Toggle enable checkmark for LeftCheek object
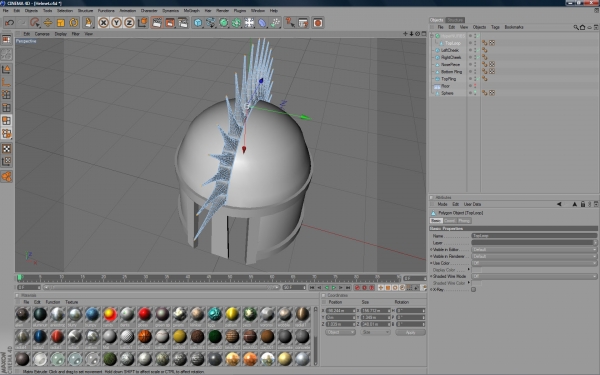This screenshot has width=600, height=375. point(479,50)
